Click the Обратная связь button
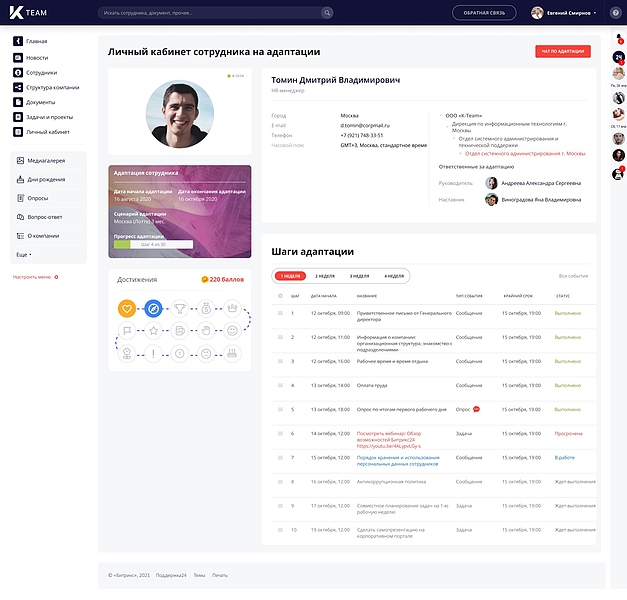627x600 pixels. 484,13
